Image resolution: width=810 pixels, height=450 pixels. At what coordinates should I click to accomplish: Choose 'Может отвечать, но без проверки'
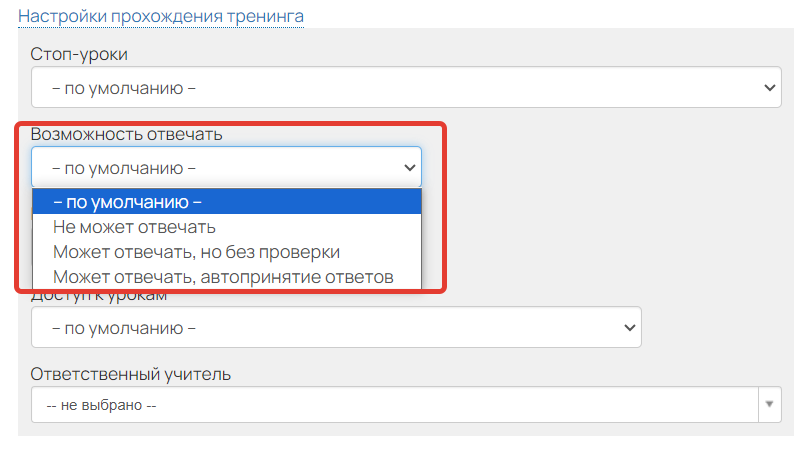pyautogui.click(x=227, y=252)
